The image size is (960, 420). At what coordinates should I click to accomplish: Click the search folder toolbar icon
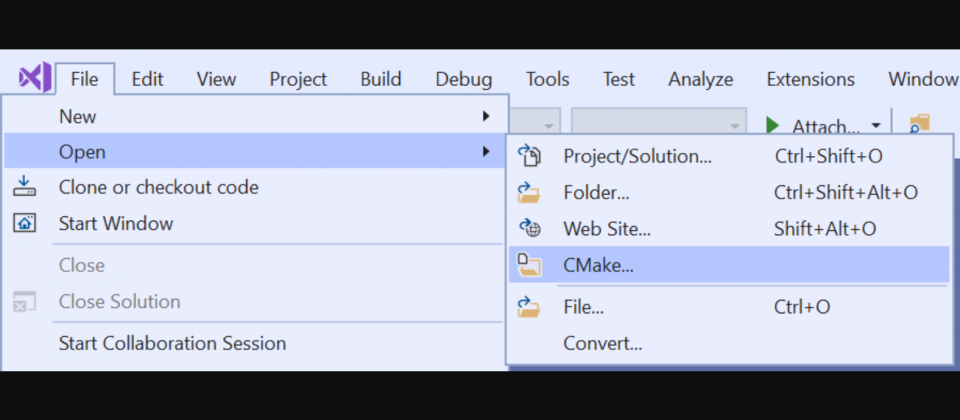pyautogui.click(x=919, y=125)
